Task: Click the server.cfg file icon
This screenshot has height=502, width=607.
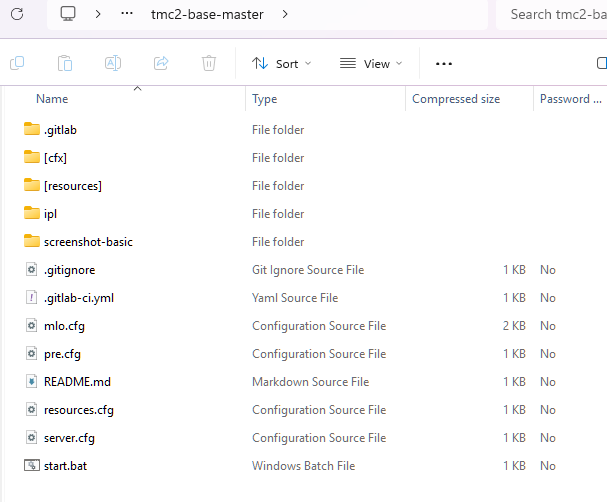Action: tap(31, 437)
